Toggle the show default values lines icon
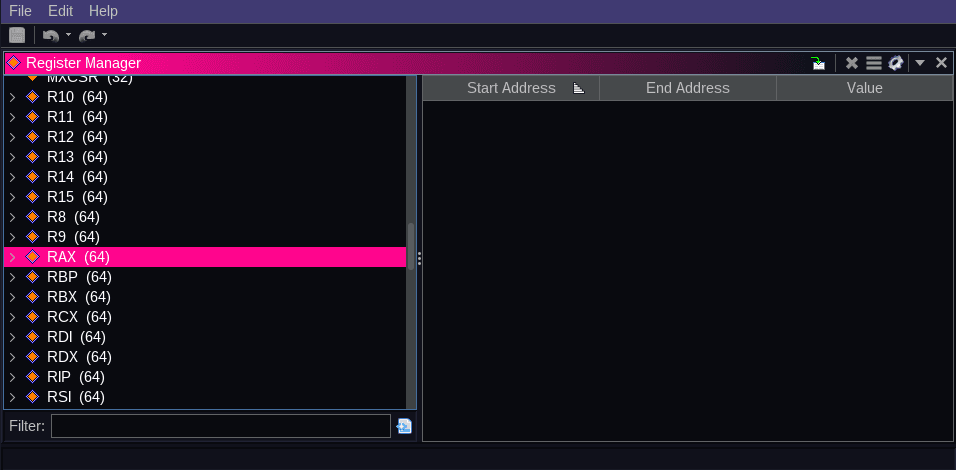 pyautogui.click(x=874, y=63)
